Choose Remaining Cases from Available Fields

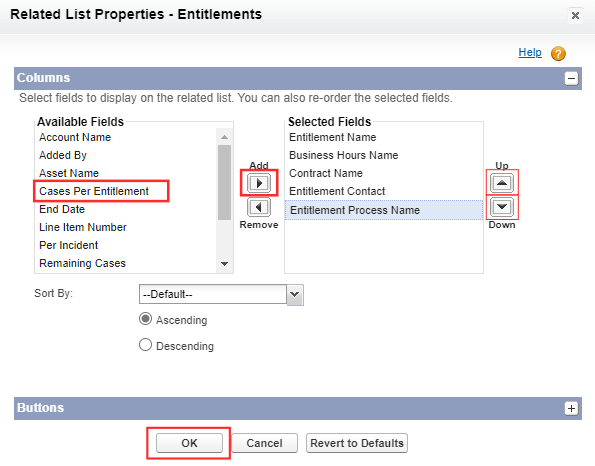click(82, 263)
